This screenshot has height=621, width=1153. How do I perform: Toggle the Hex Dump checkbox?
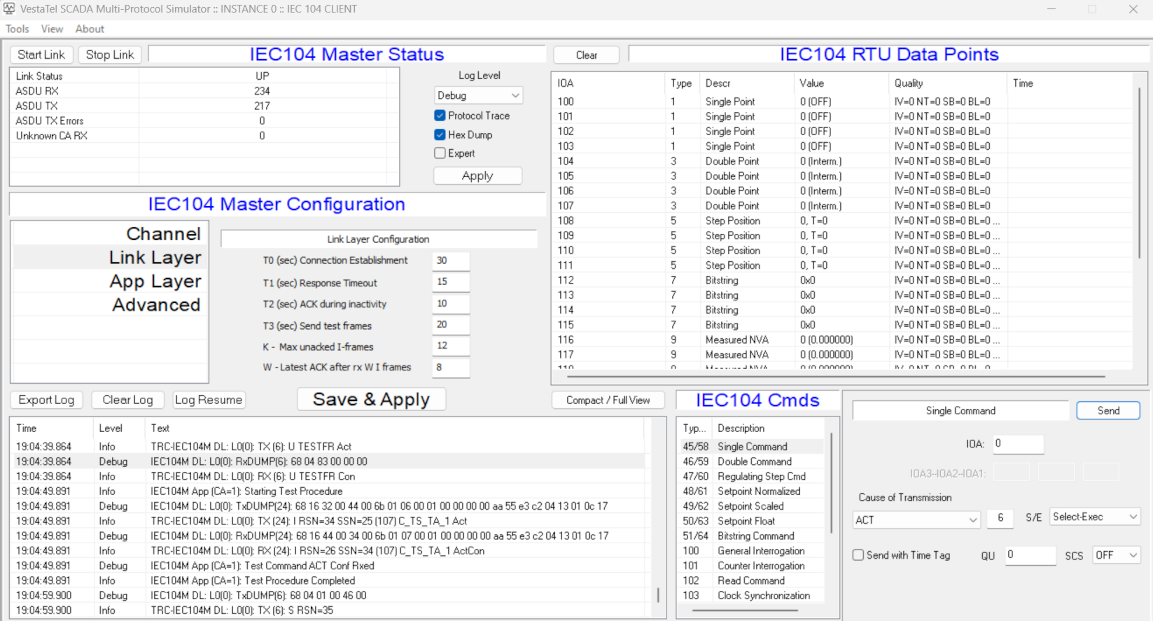(440, 135)
